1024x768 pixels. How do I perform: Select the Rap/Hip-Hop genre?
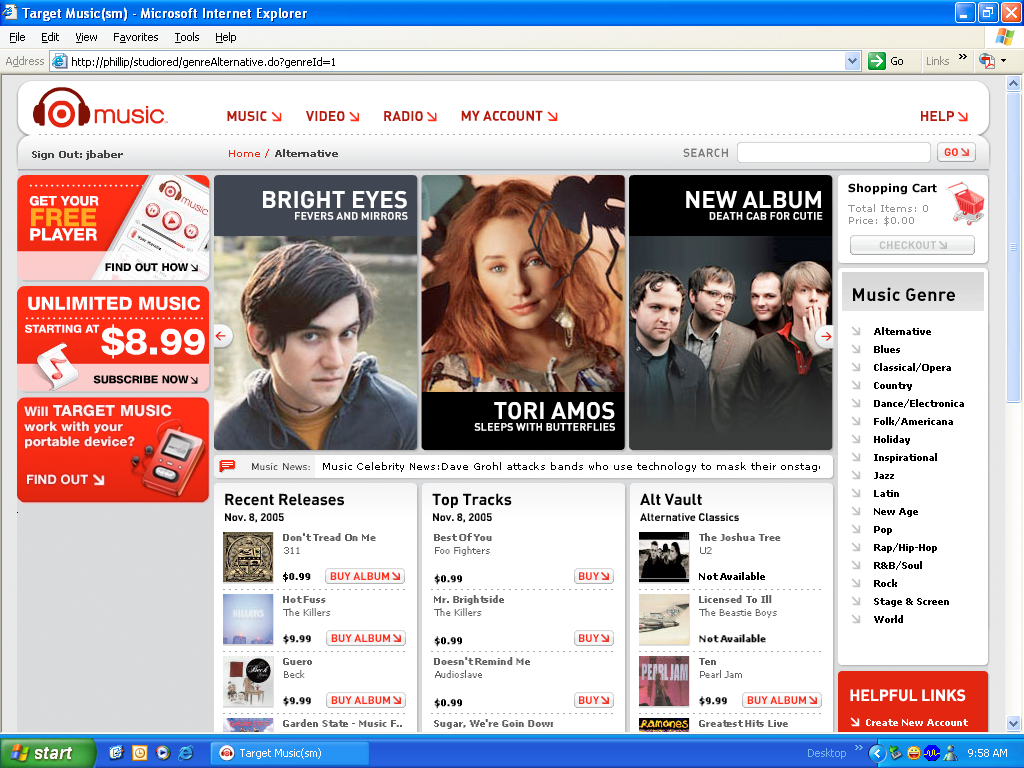coord(905,547)
